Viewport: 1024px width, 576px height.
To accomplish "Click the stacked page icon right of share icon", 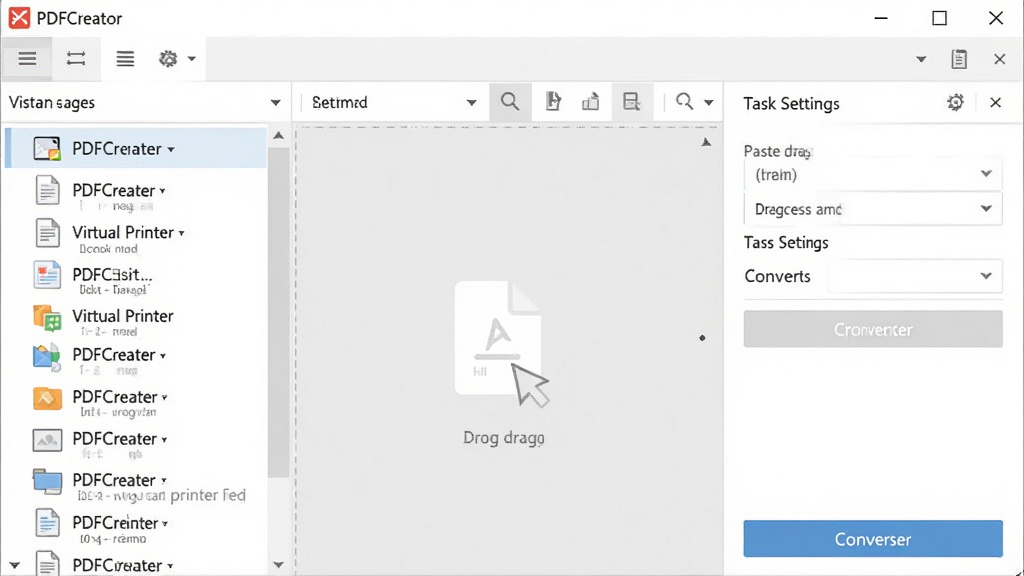I will click(631, 102).
